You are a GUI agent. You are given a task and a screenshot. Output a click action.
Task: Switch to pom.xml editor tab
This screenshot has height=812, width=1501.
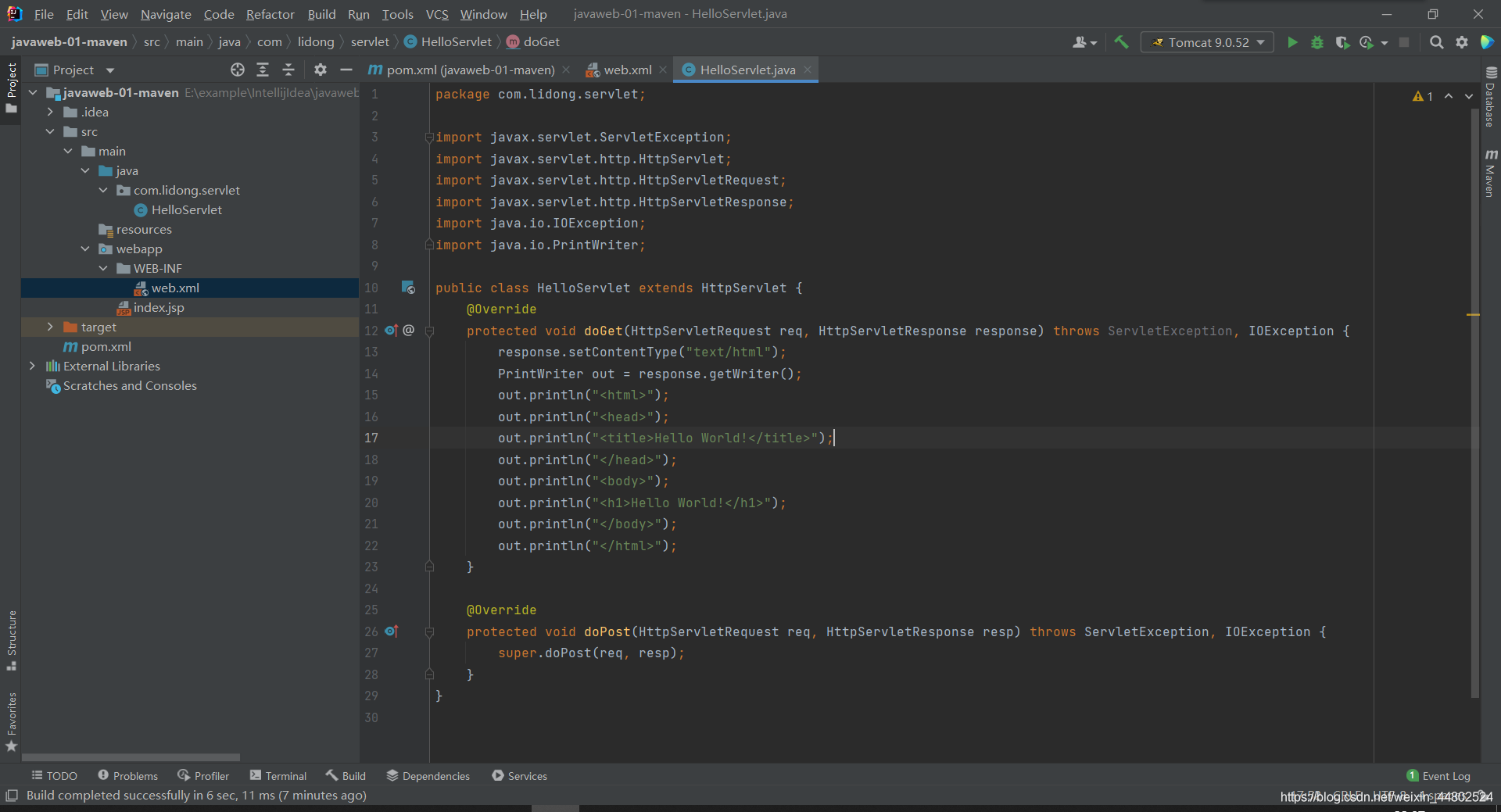coord(469,70)
